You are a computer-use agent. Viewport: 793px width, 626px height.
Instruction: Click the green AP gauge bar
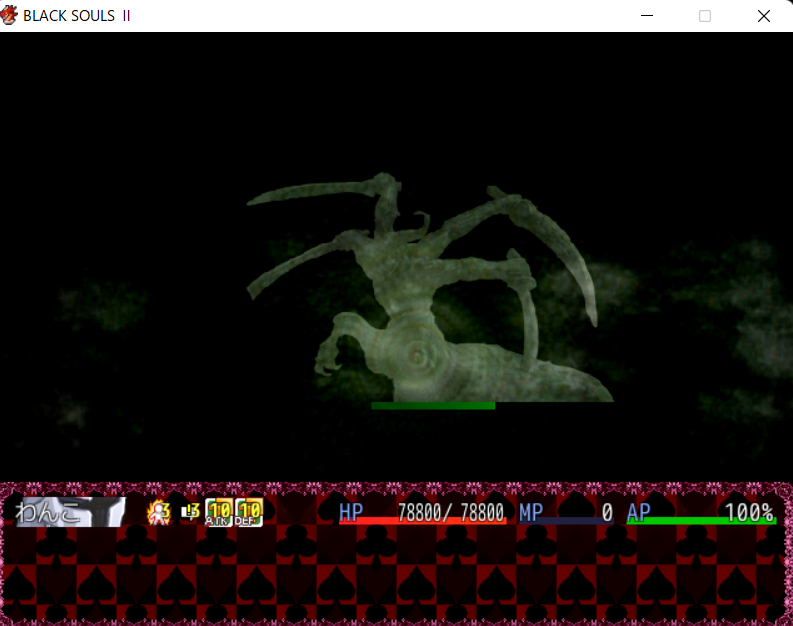point(701,520)
